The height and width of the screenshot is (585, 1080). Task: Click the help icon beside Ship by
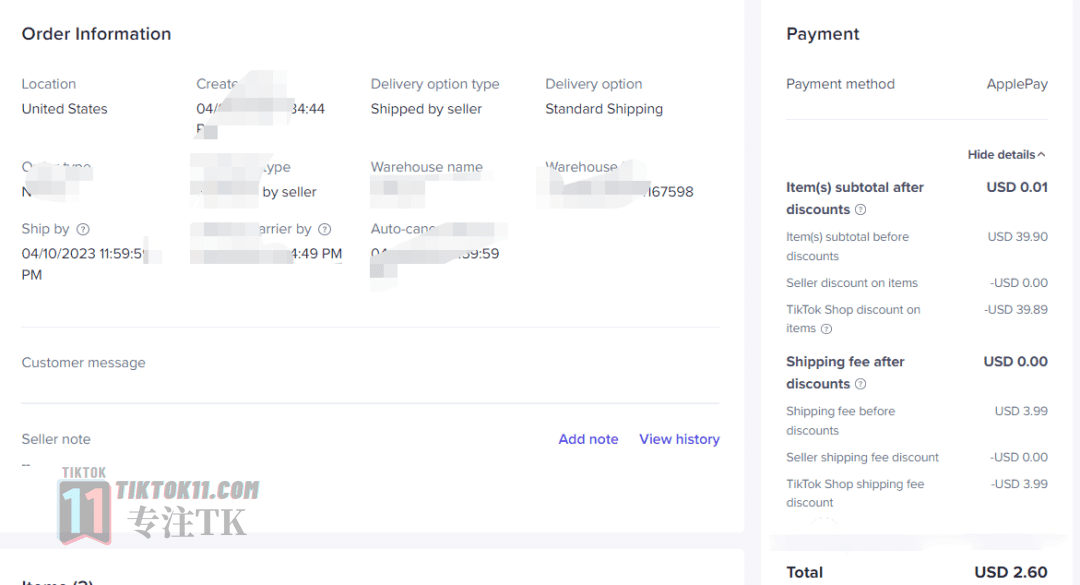(83, 229)
